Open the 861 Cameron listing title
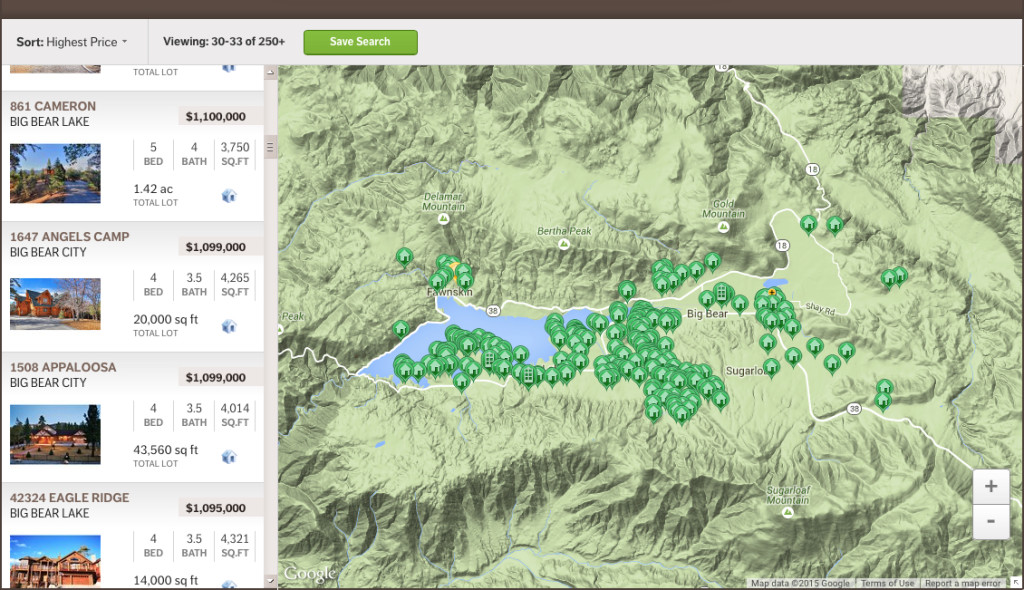 (x=53, y=106)
